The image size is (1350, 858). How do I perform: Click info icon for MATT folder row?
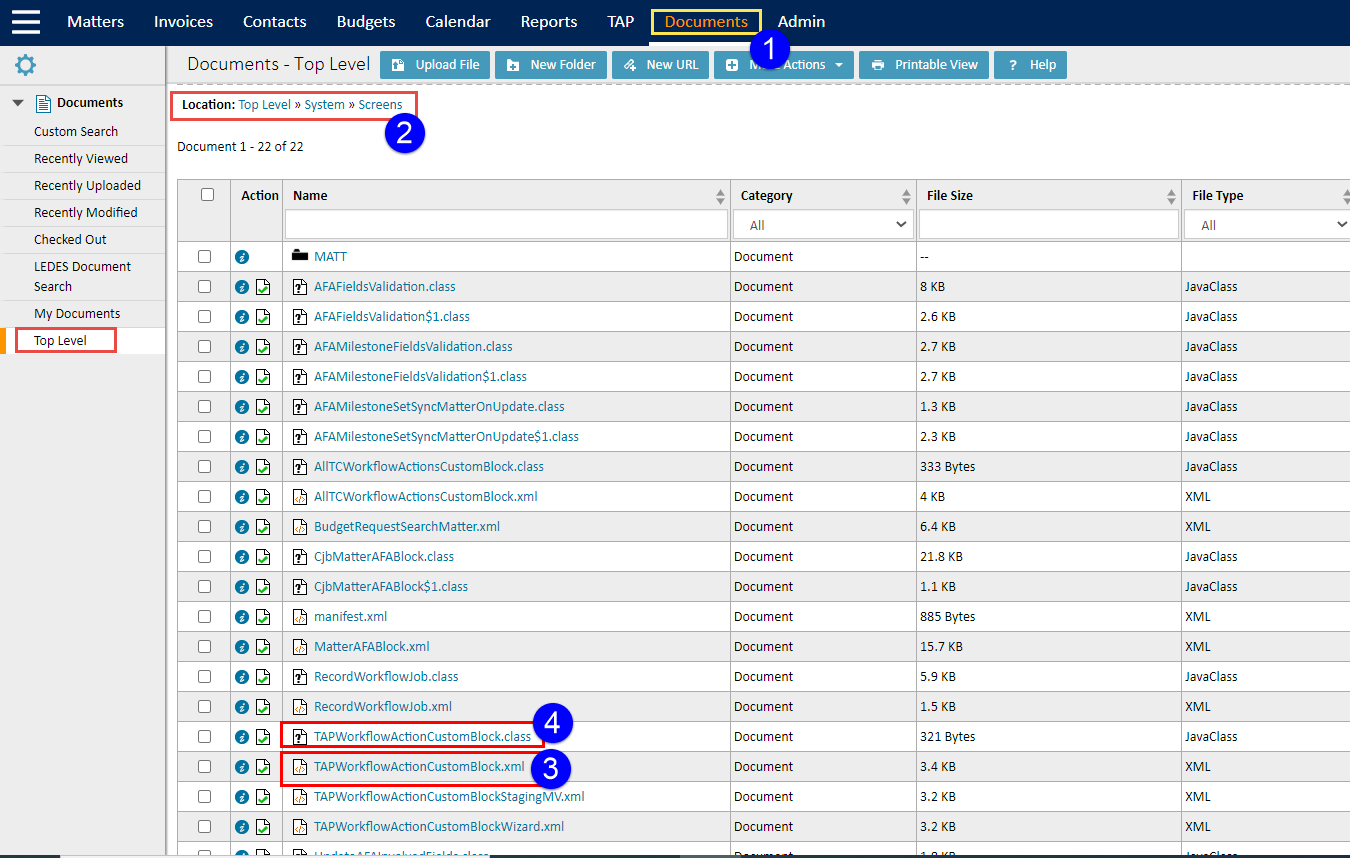tap(242, 257)
